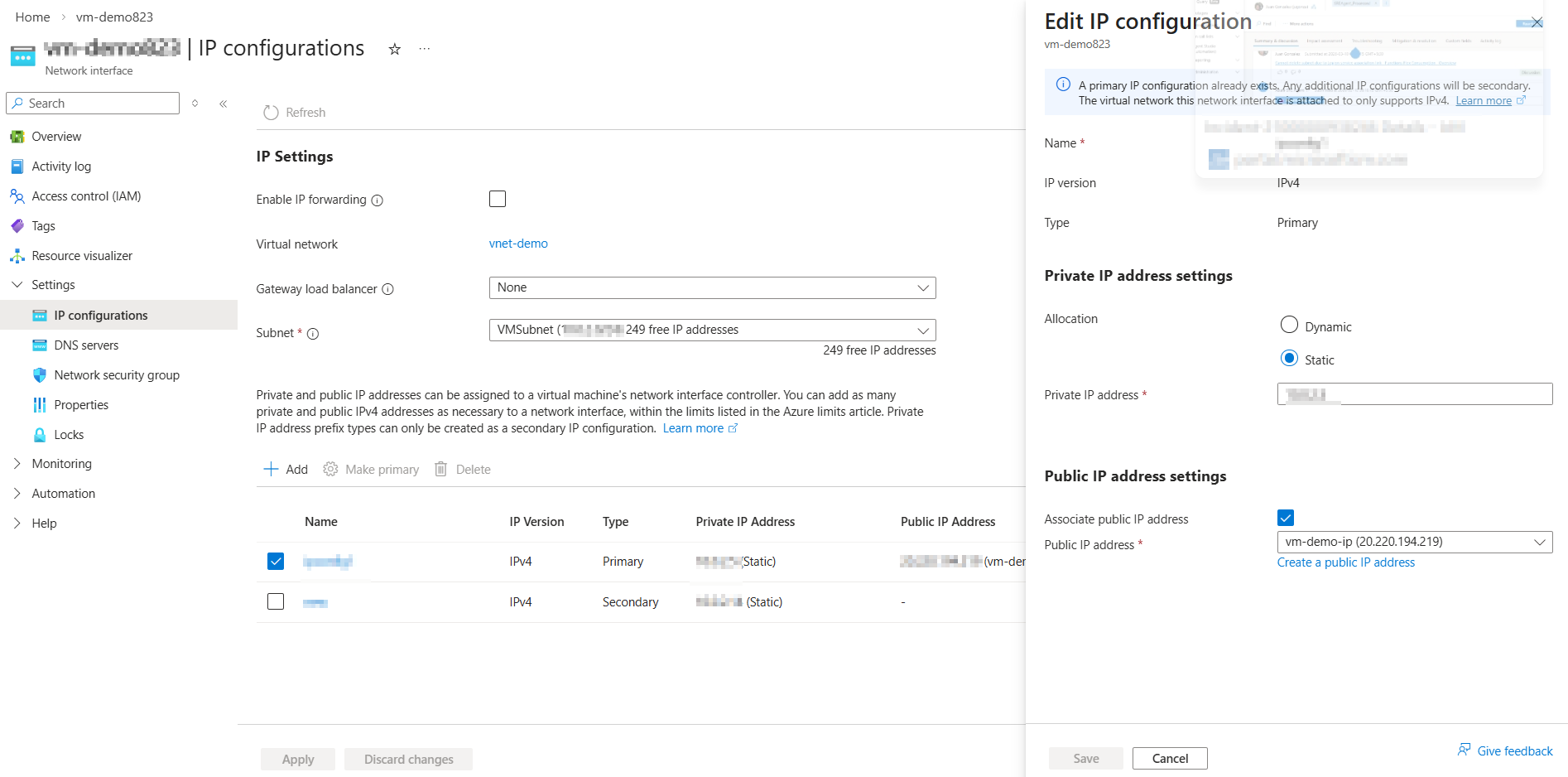This screenshot has height=777, width=1568.
Task: Click the Network security group shield icon
Action: pyautogui.click(x=40, y=375)
